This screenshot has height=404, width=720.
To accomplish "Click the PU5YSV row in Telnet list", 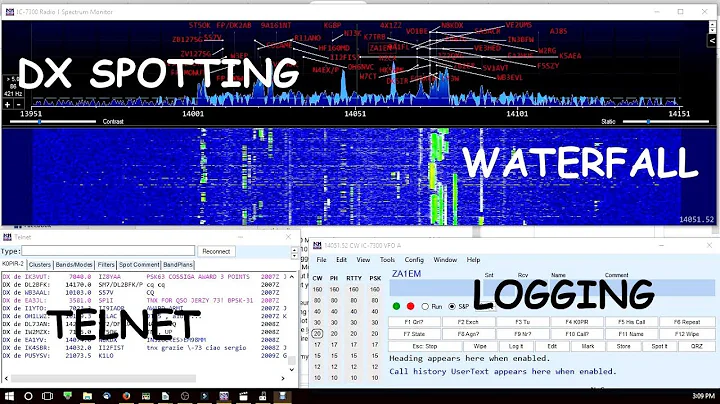I will (145, 356).
